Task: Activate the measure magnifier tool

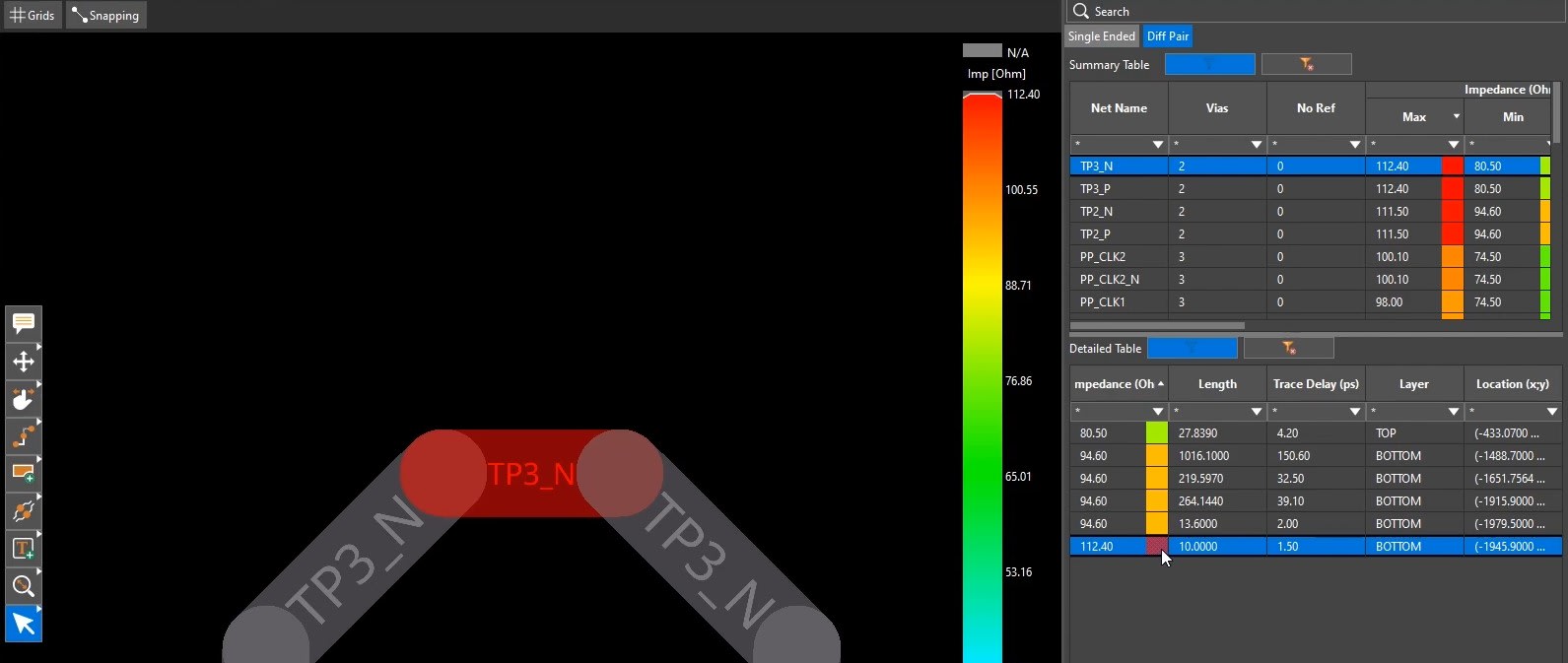Action: pos(24,586)
